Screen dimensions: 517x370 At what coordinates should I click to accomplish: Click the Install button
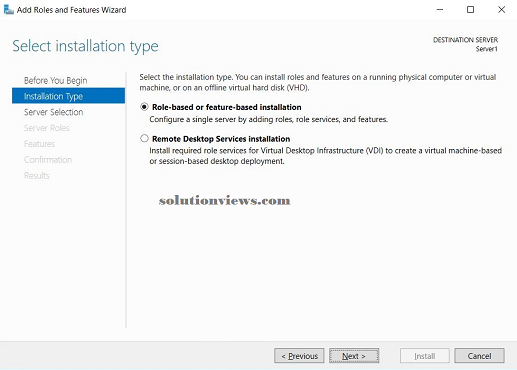pos(425,356)
